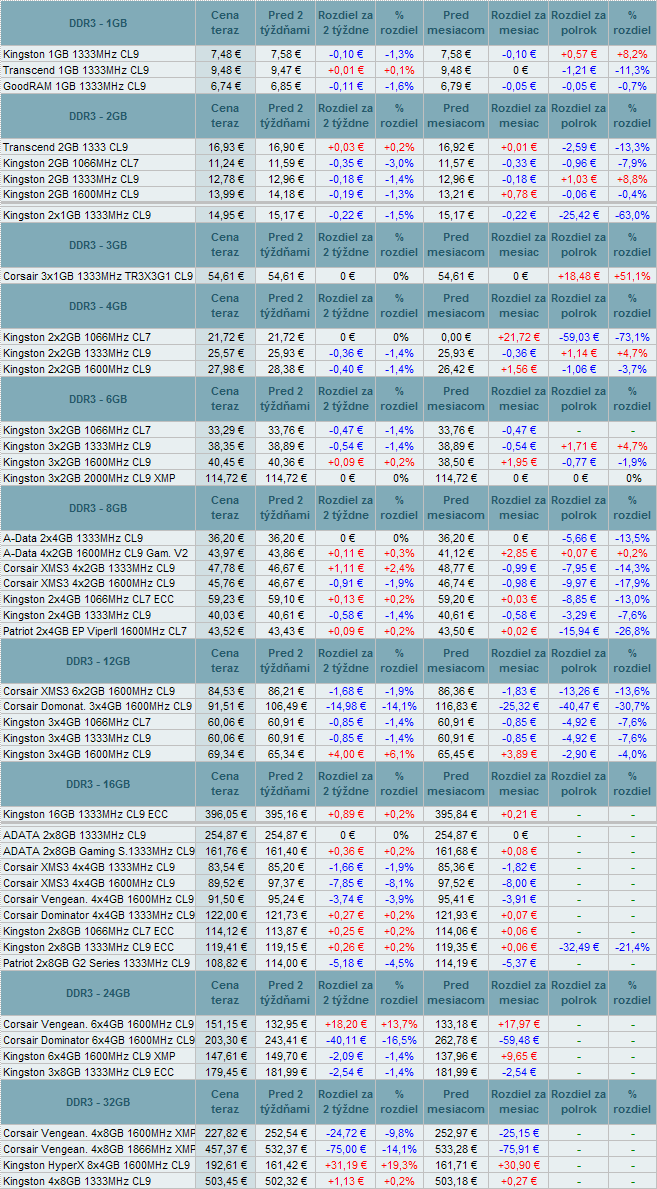Select "Kingston 4x8GB 1333MHz CL9" product name
Screen dimensions: 657x1189
click(77, 1181)
